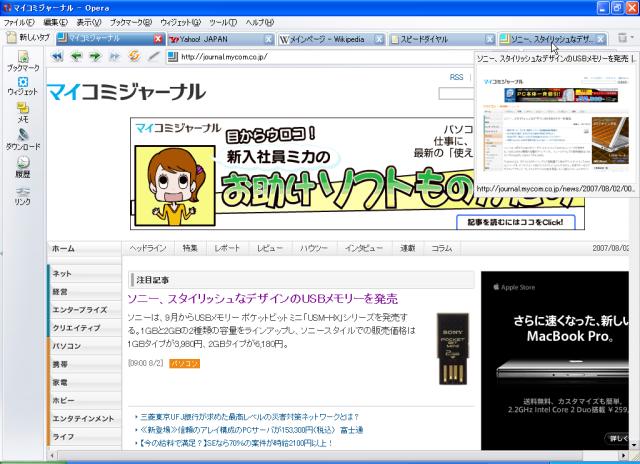Open the レビュー nav tab

pyautogui.click(x=270, y=248)
